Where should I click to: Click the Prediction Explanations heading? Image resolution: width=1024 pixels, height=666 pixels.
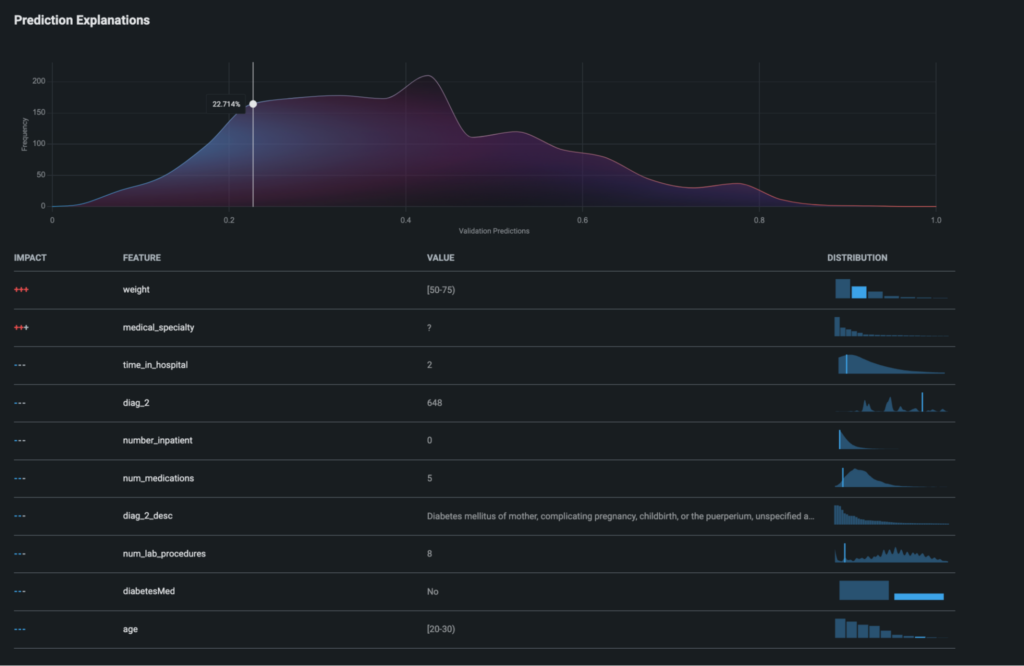pyautogui.click(x=82, y=20)
